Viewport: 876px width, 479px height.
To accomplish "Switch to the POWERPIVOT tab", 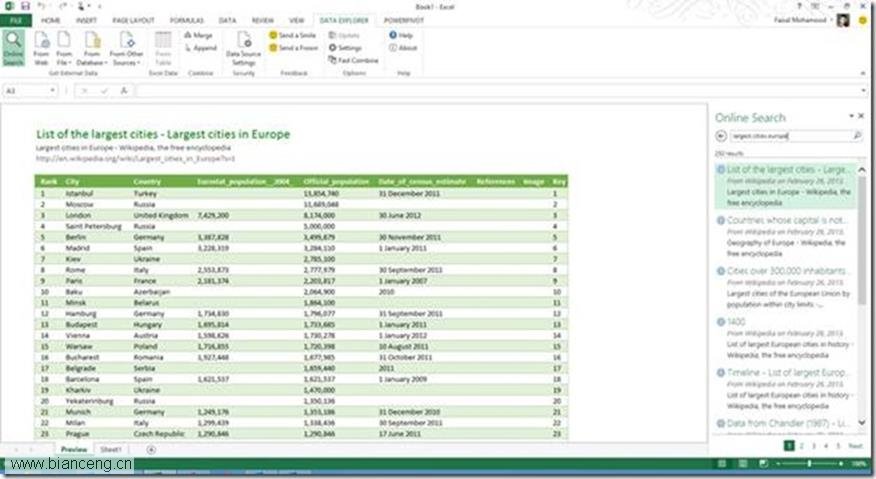I will tap(403, 21).
